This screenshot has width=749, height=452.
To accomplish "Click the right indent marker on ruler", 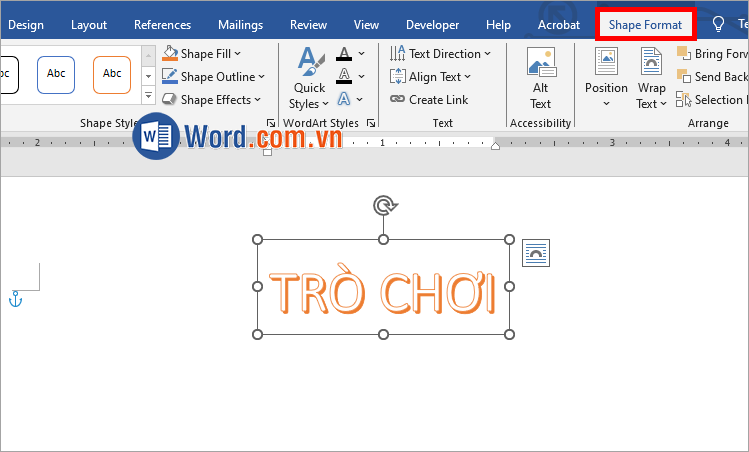I will coord(495,145).
